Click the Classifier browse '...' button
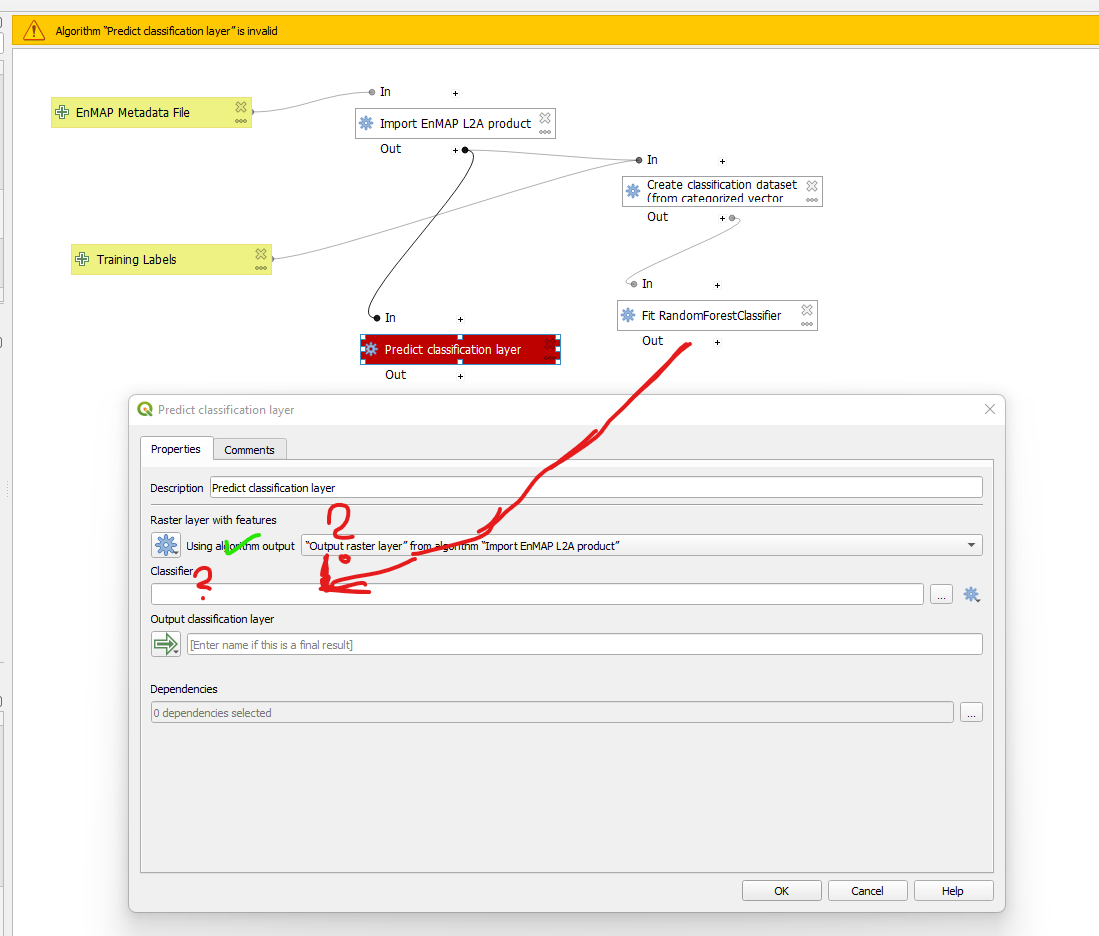 [x=941, y=594]
